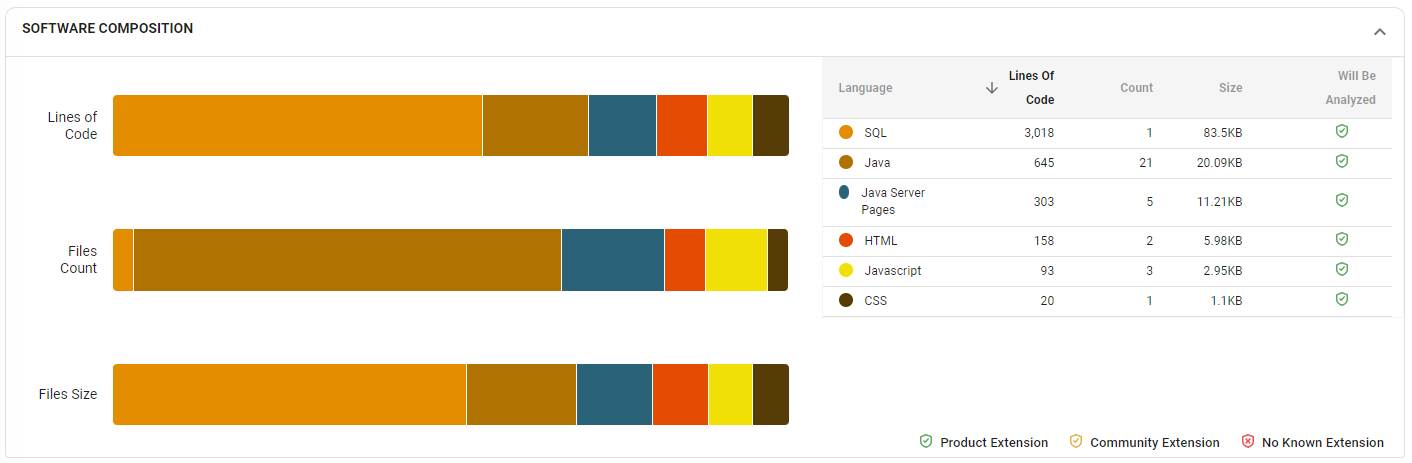Click the Will Be Analyzed column header
Screen dimensions: 1412x463
1350,88
